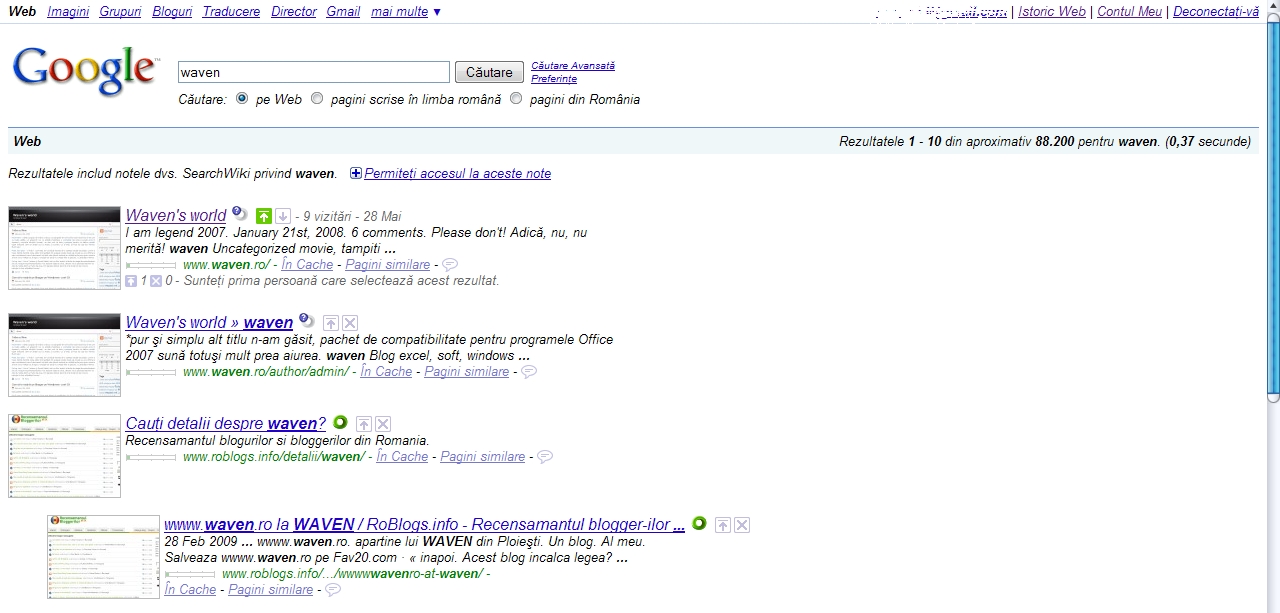
Task: Open the Imagini tab in top navigation
Action: (x=68, y=12)
